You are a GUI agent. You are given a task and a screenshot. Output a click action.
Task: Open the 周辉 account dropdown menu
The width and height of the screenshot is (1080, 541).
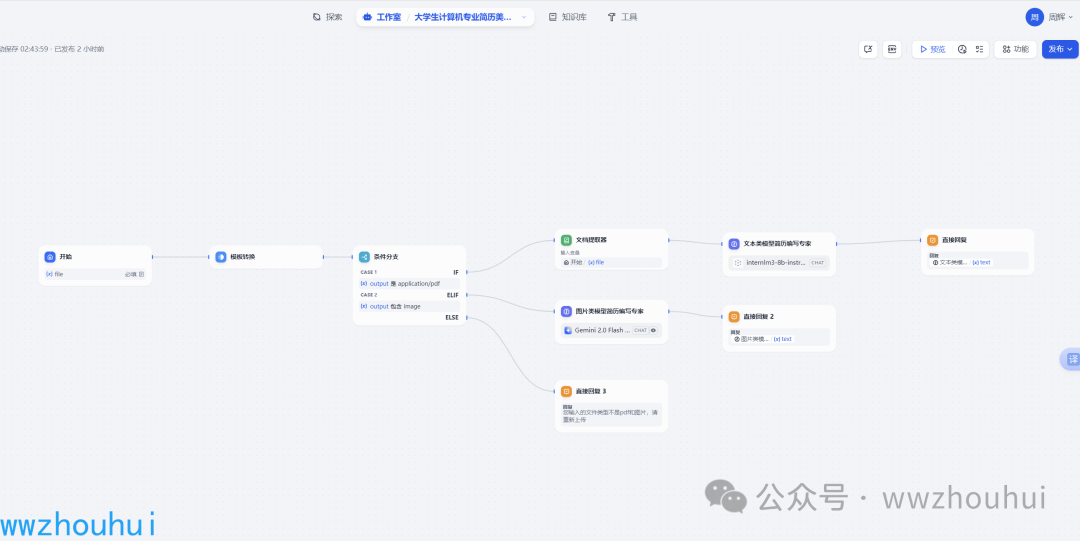1049,17
